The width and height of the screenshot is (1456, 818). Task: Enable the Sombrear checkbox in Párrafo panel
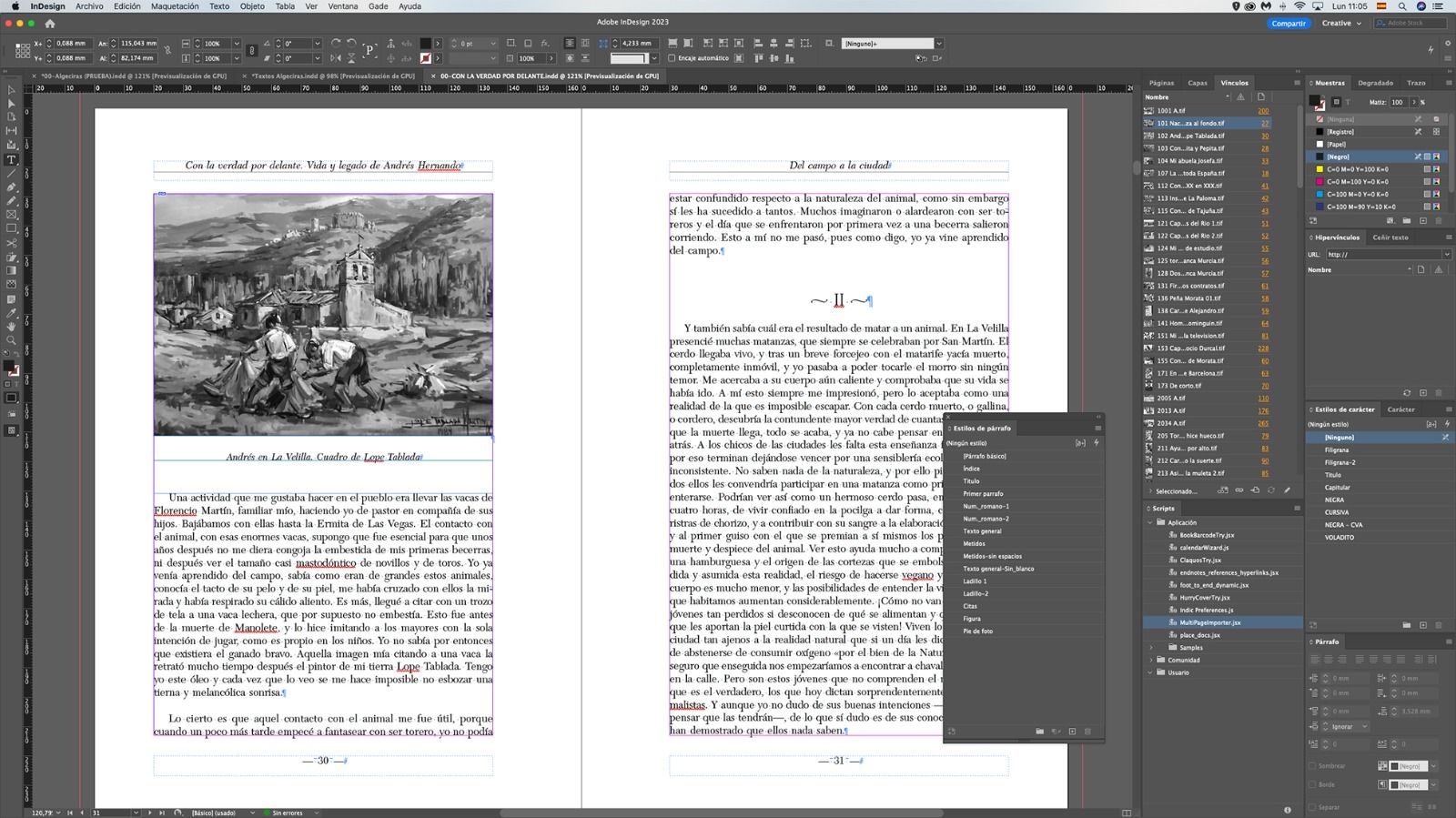(x=1312, y=766)
